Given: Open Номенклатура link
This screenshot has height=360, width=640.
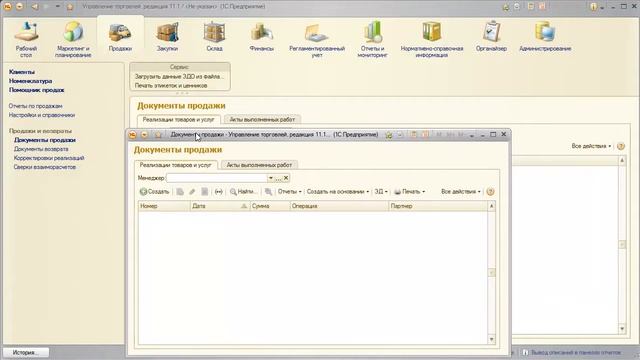Looking at the screenshot, I should (30, 81).
